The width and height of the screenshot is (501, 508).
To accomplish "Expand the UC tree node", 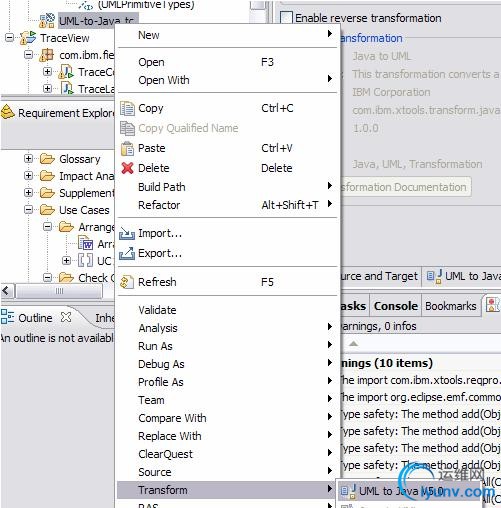I will (67, 260).
